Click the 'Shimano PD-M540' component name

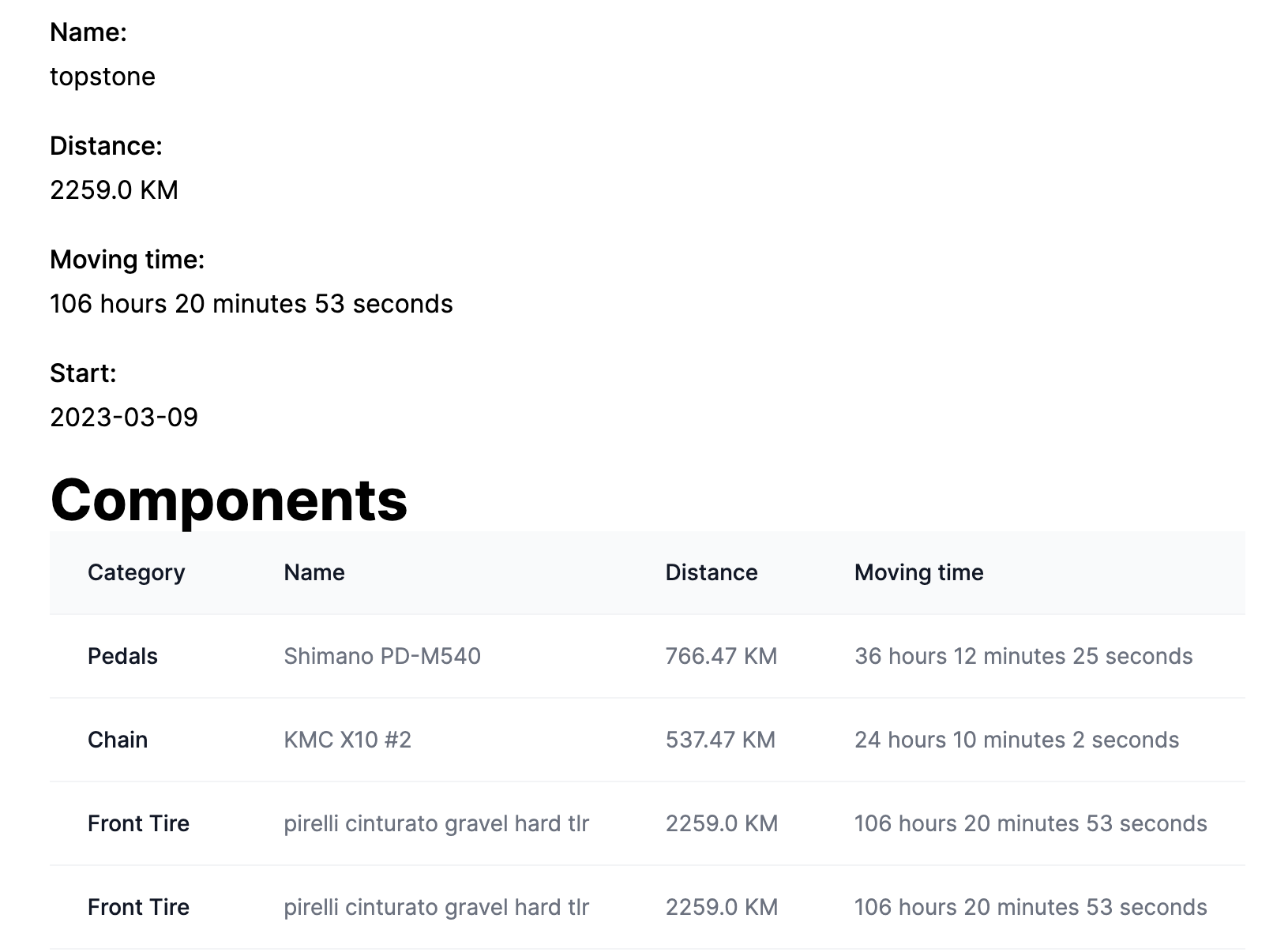[382, 656]
